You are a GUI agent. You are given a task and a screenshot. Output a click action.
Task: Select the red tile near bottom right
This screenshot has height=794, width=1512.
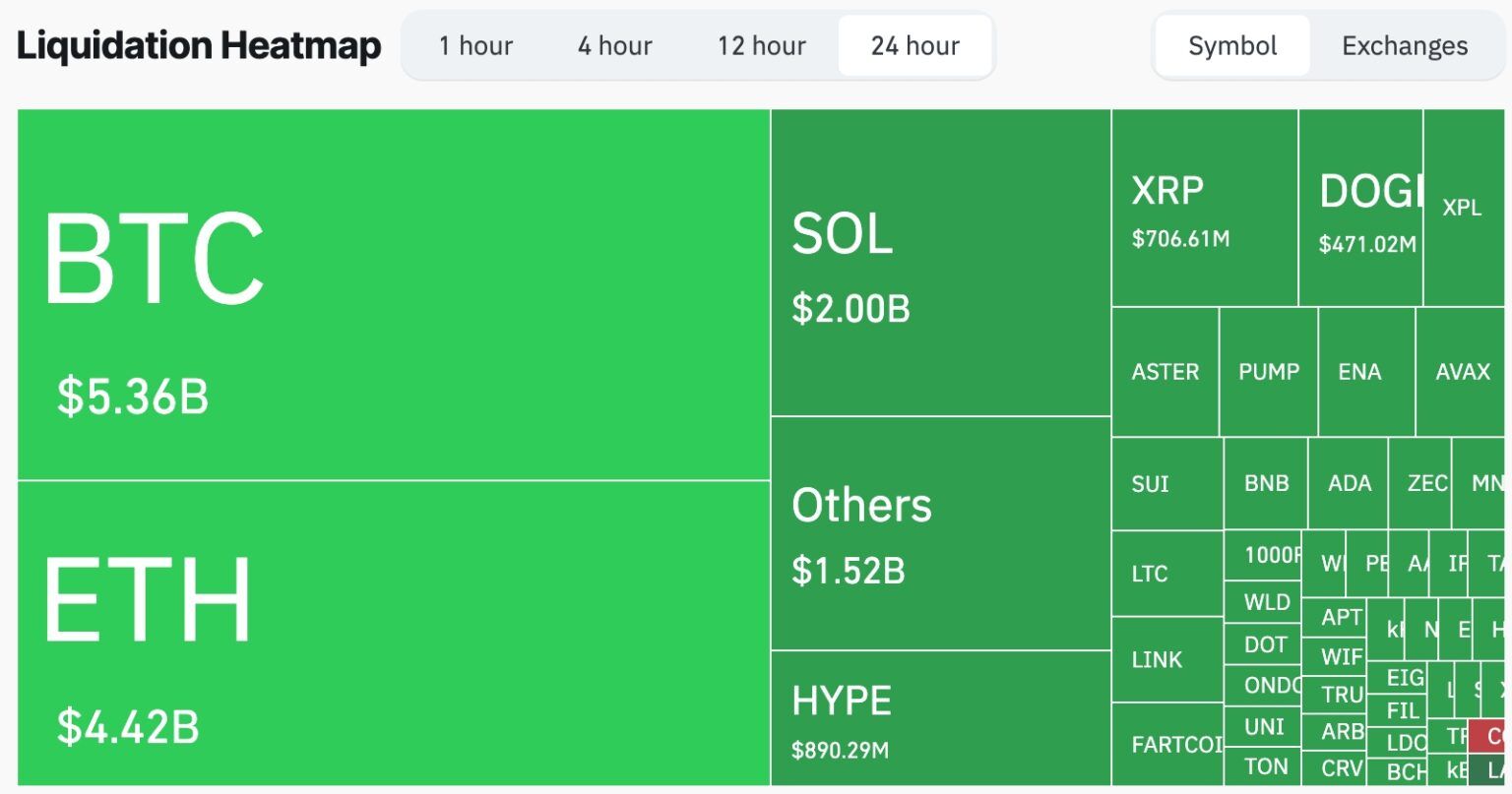click(x=1486, y=736)
